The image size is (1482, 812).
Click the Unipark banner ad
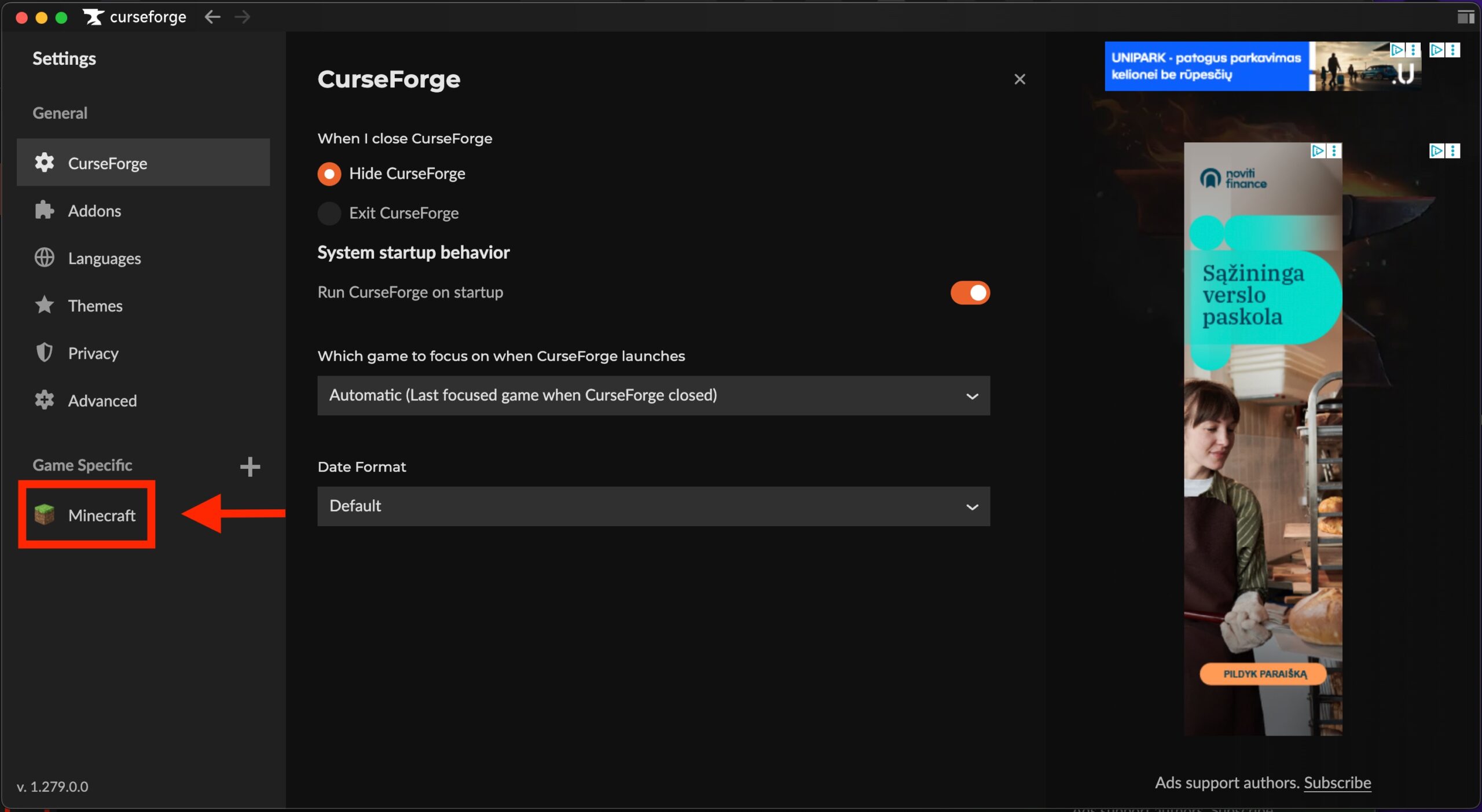tap(1263, 66)
